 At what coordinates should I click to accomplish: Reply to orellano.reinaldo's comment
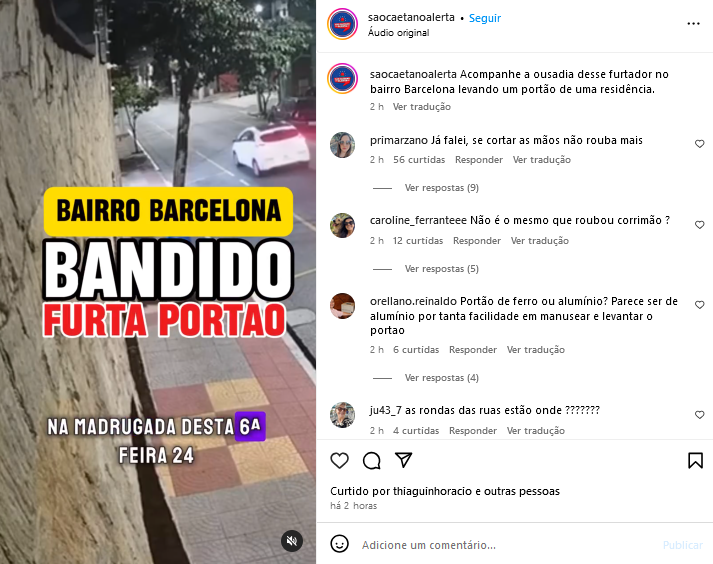473,350
